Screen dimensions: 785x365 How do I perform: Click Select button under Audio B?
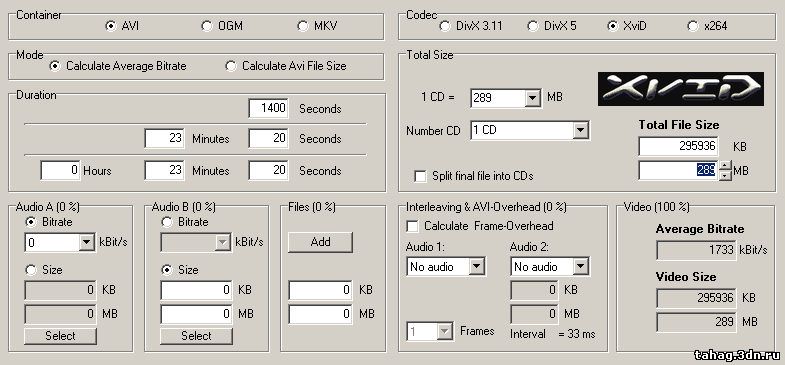point(196,335)
